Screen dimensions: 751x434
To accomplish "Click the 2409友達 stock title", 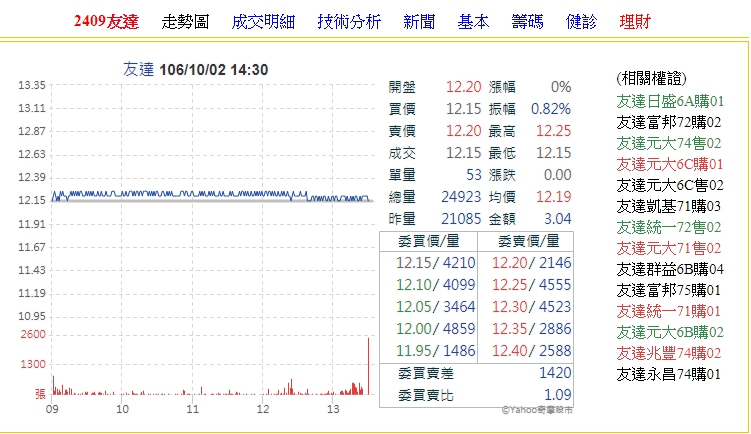I will coord(106,21).
